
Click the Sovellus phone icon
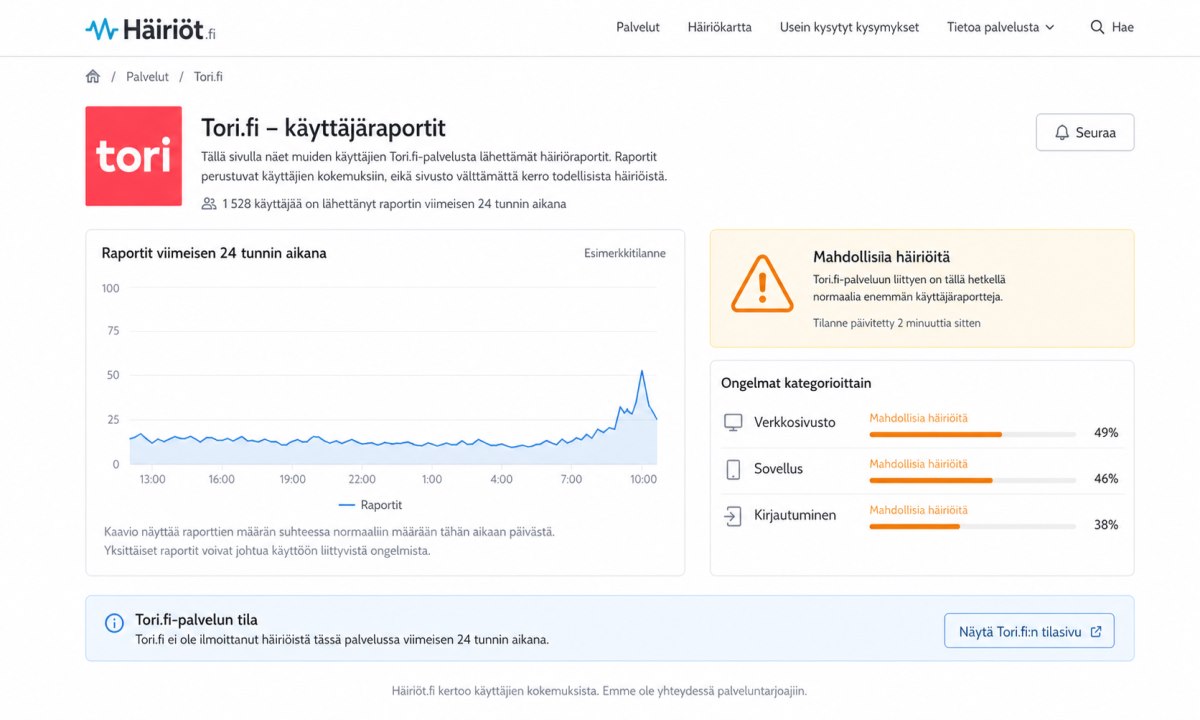(733, 469)
